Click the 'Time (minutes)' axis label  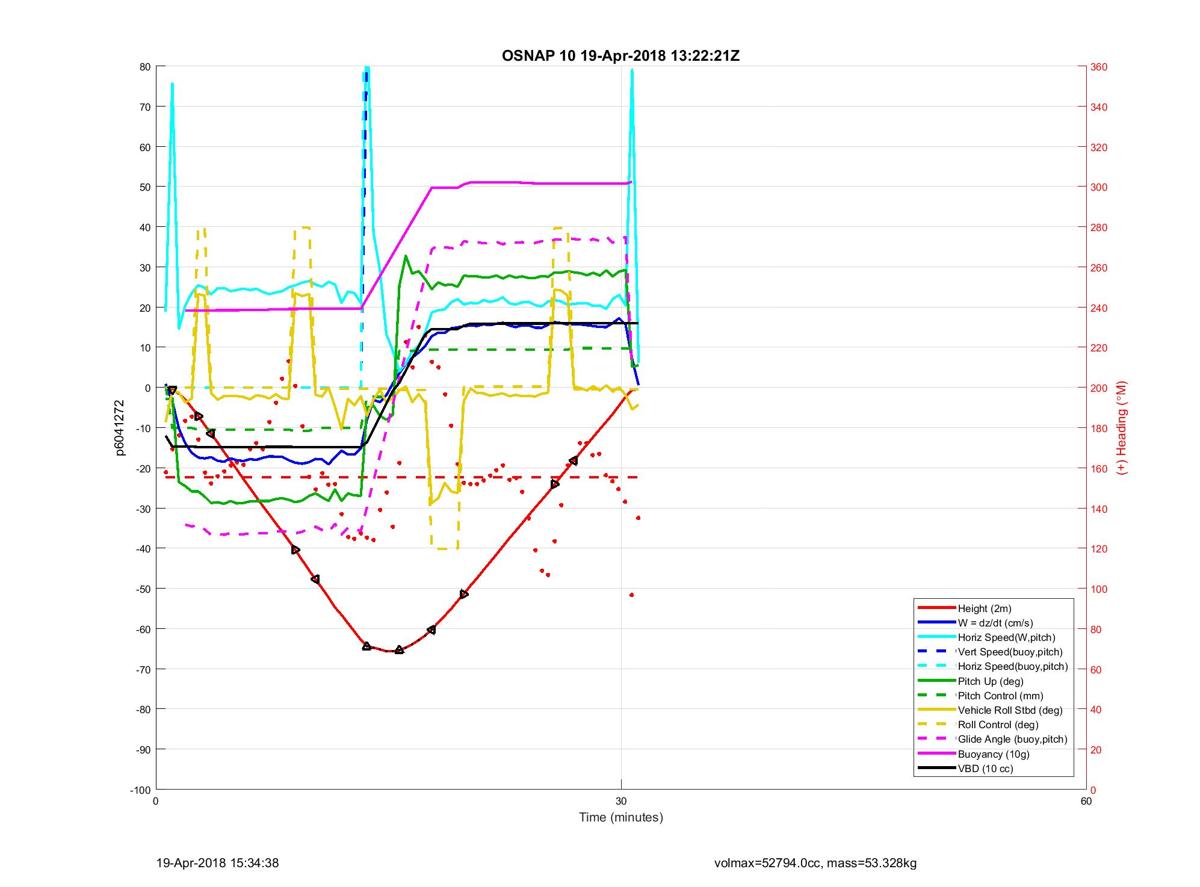pyautogui.click(x=621, y=817)
